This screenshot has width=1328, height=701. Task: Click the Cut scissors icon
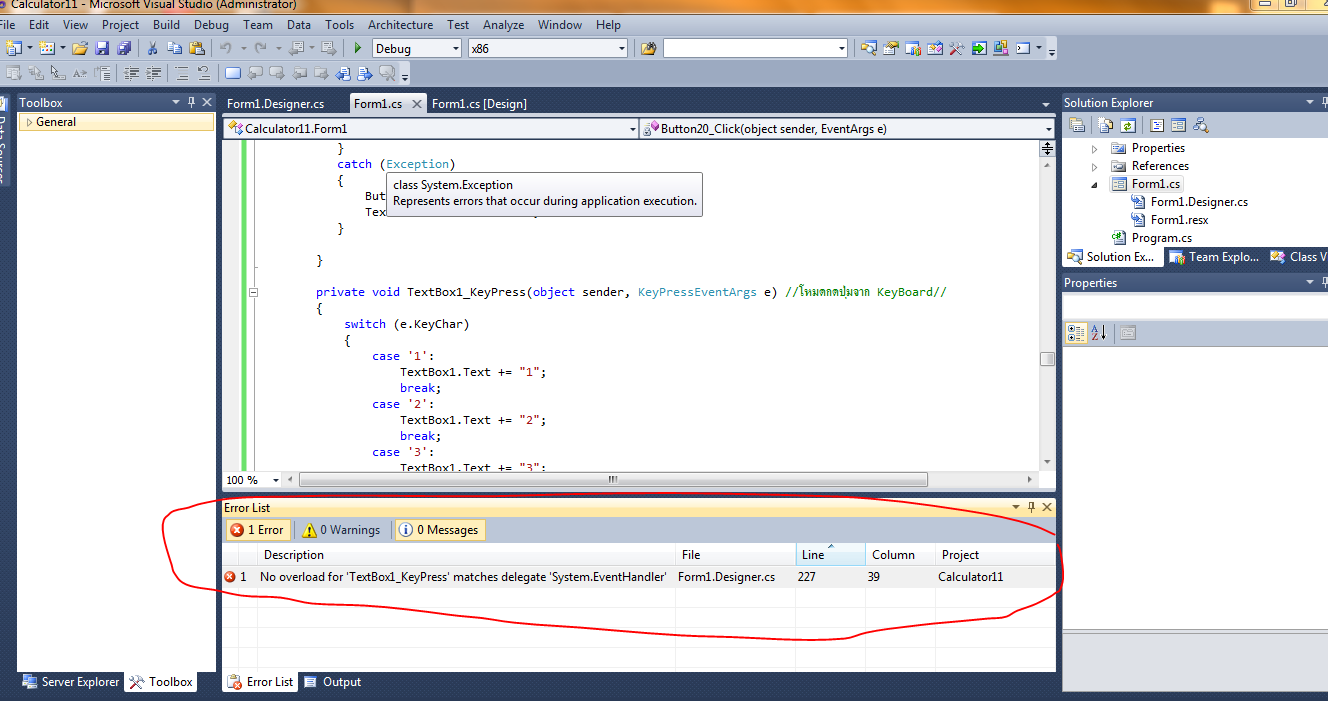[153, 48]
